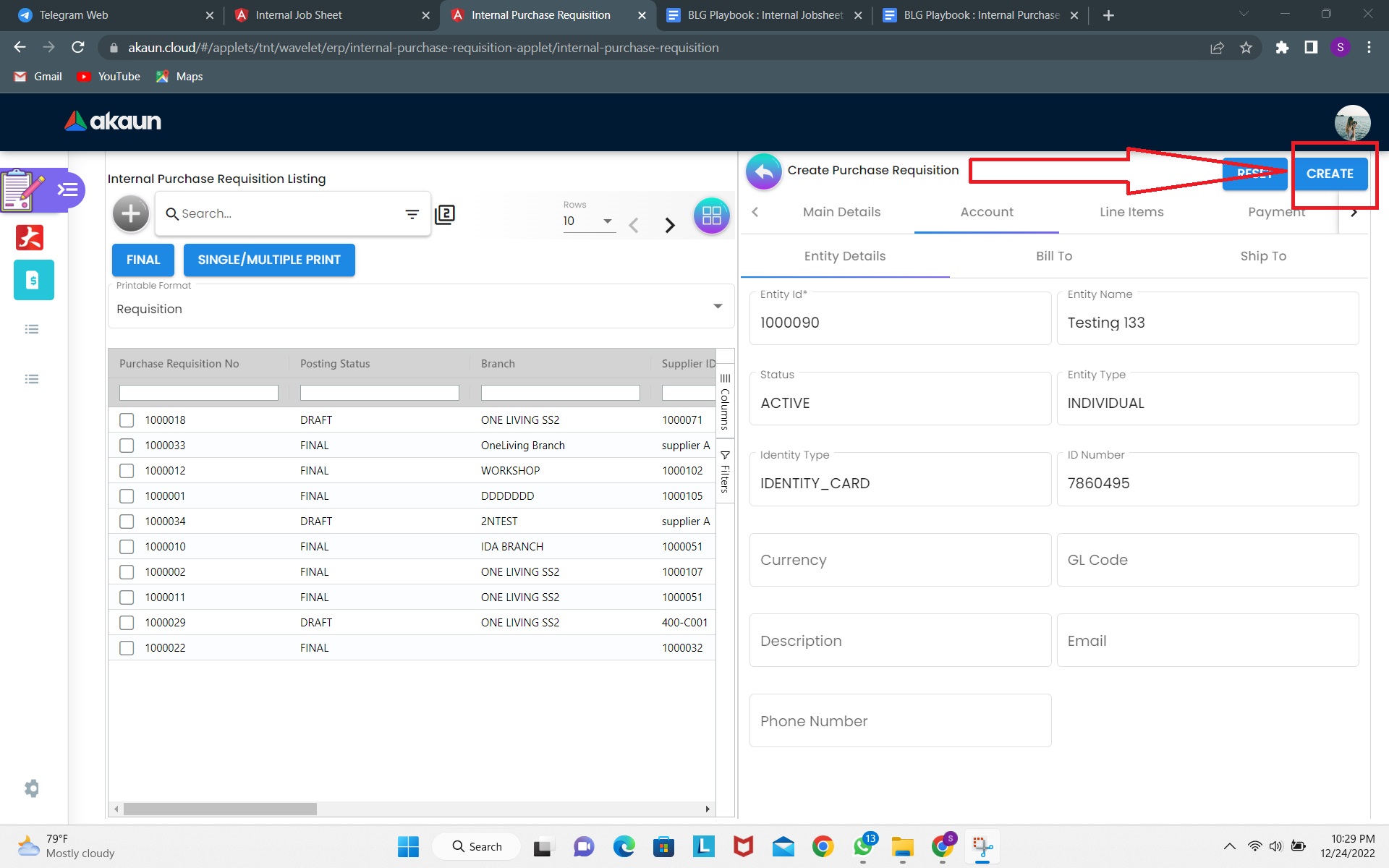Click the grid applets launcher icon
The image size is (1389, 868).
coord(711,215)
